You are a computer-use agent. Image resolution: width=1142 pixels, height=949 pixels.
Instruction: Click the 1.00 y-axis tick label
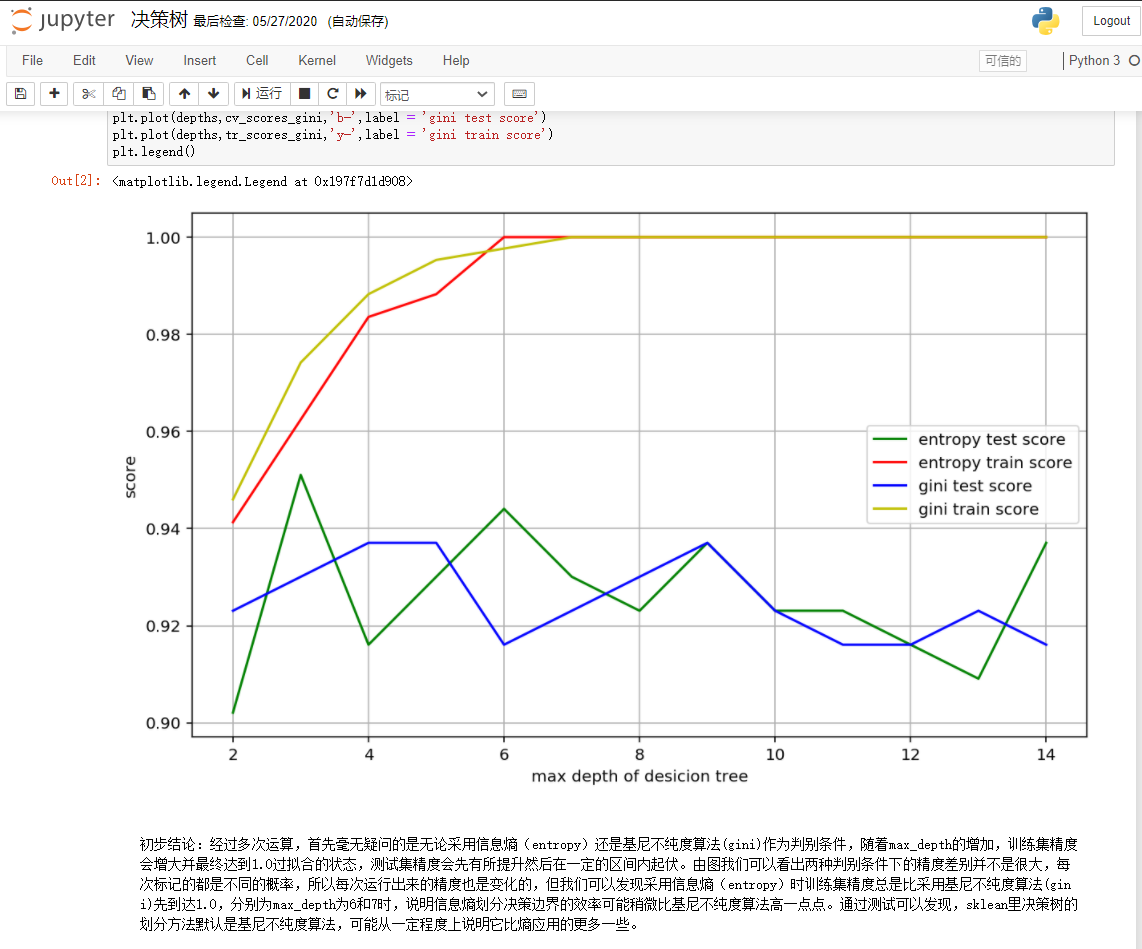coord(163,238)
